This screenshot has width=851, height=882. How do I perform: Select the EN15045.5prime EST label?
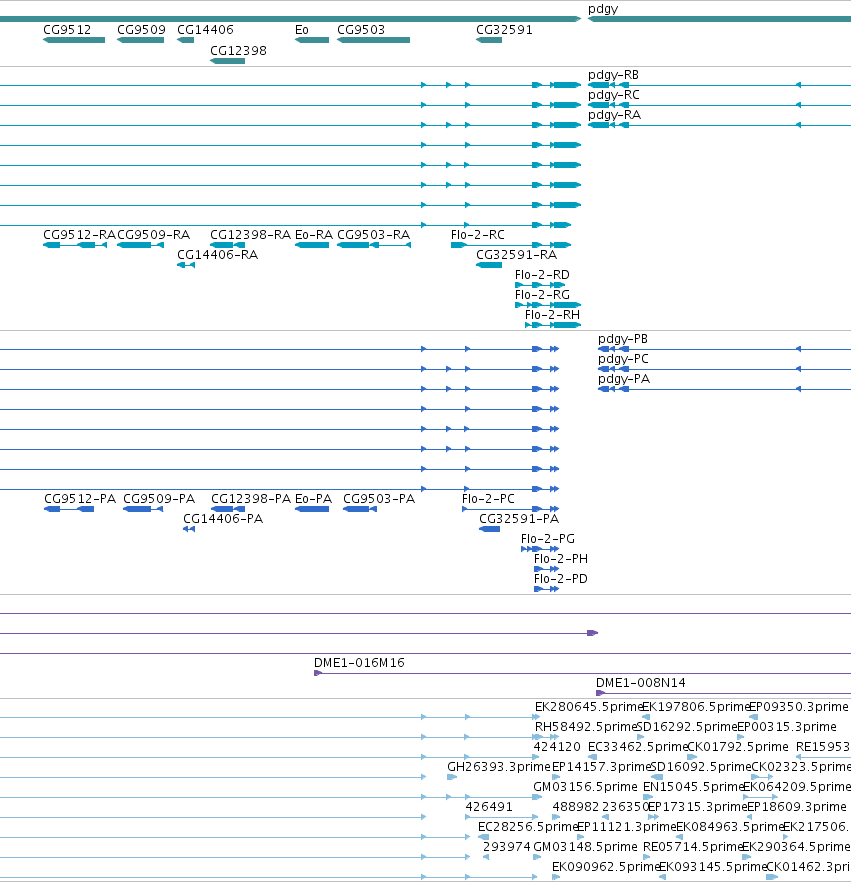click(x=694, y=787)
